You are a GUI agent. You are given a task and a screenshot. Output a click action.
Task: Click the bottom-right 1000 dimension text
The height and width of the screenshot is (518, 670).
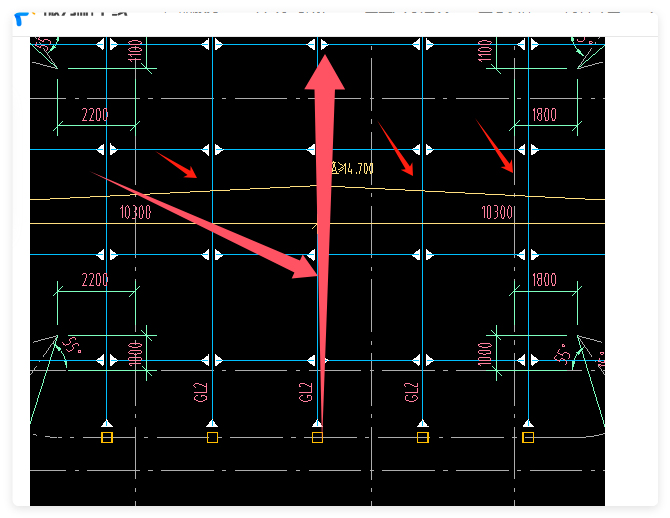tap(485, 354)
